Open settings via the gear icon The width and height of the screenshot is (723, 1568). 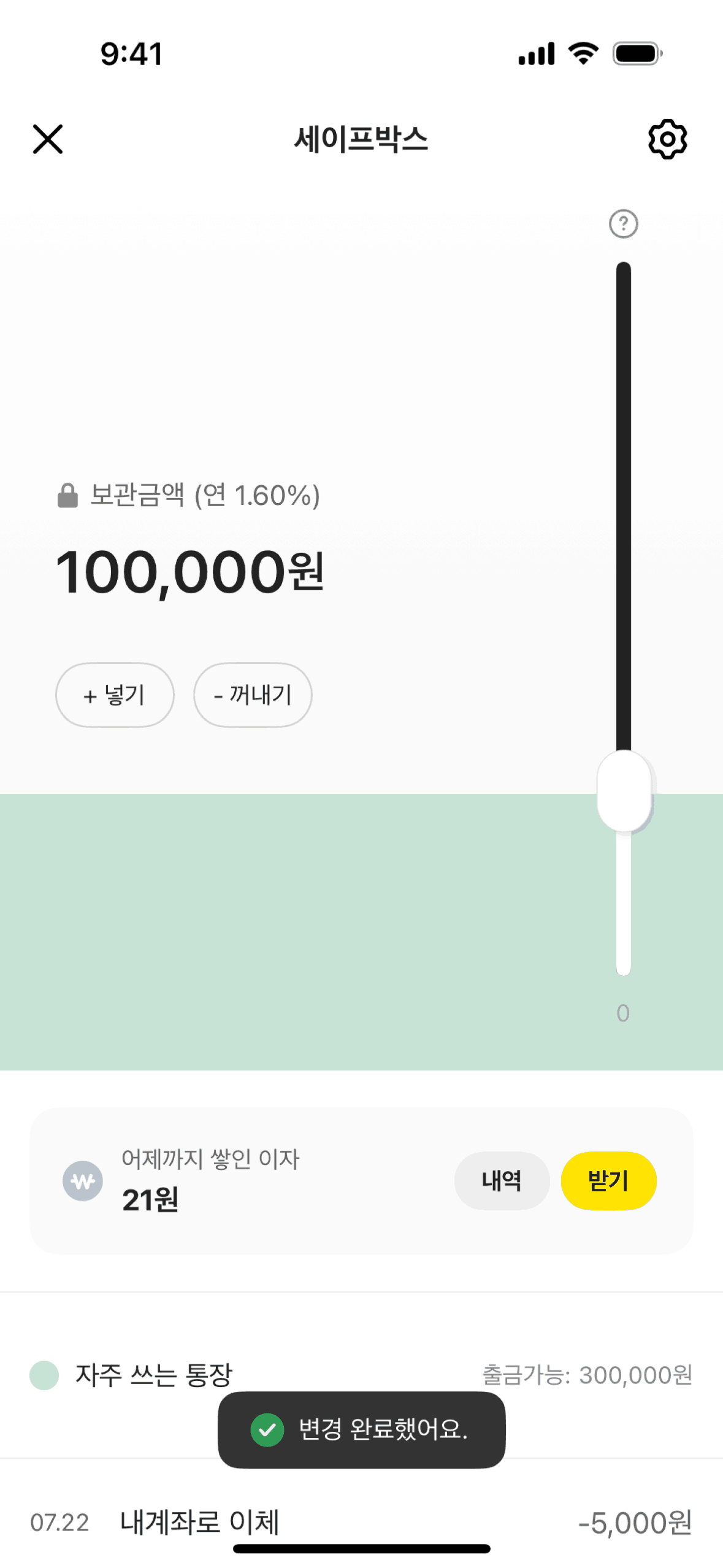[x=667, y=139]
